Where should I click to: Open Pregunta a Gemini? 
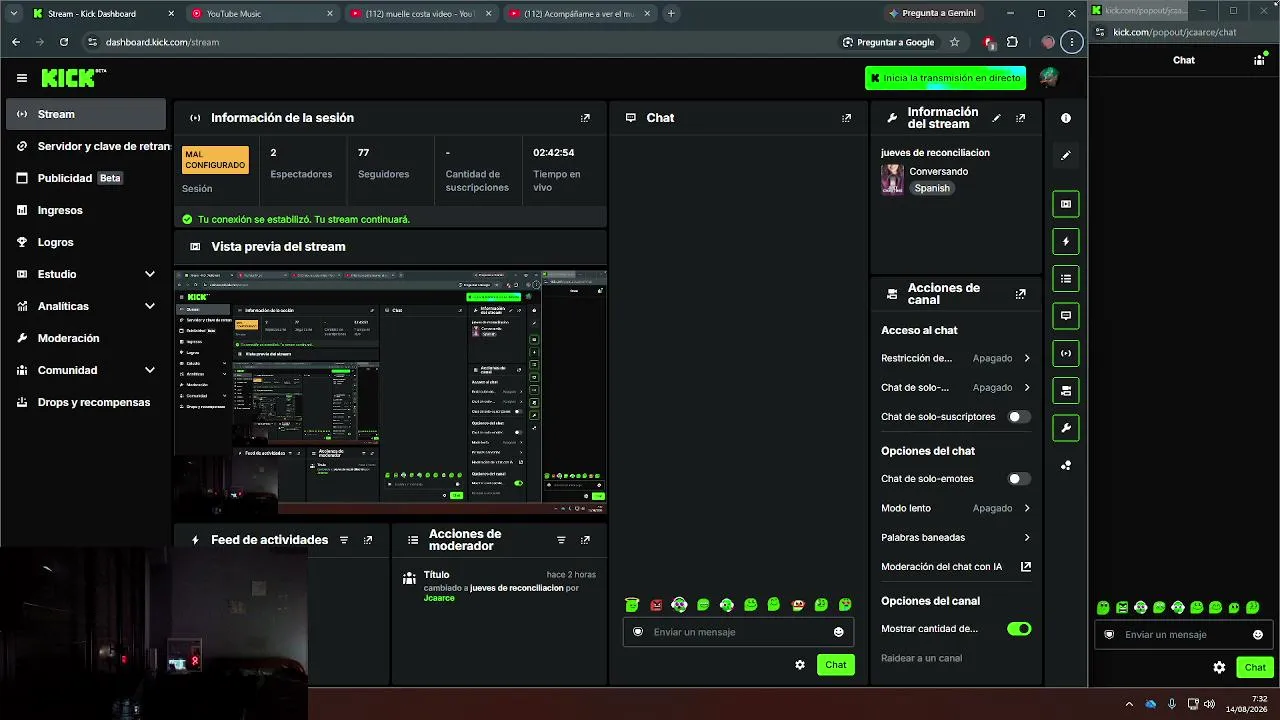tap(931, 13)
